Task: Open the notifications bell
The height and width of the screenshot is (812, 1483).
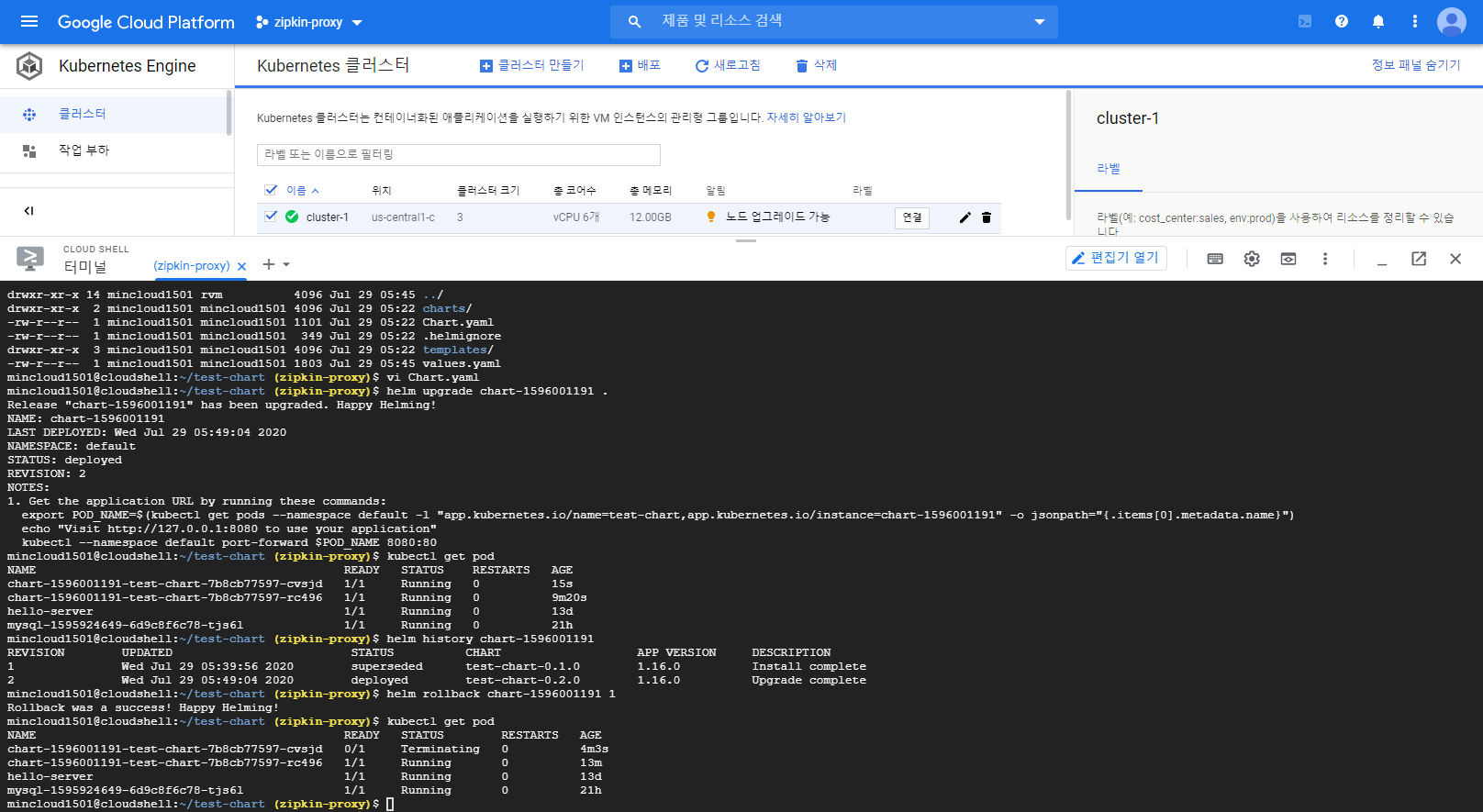Action: (1378, 21)
